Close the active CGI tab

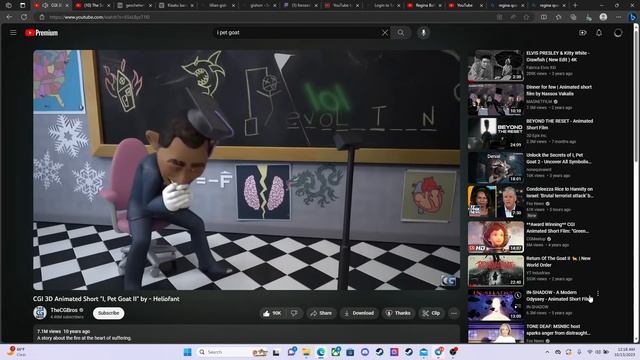click(x=67, y=6)
